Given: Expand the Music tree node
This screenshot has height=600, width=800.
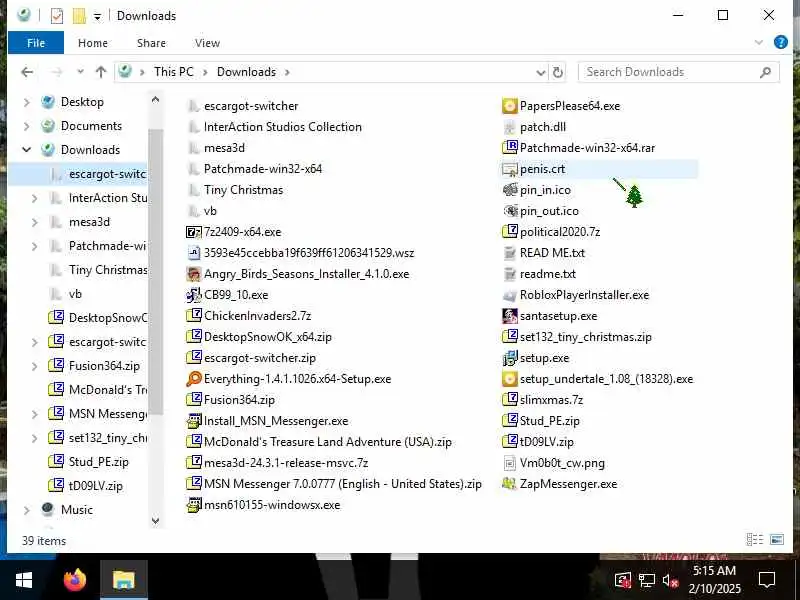Looking at the screenshot, I should point(27,510).
